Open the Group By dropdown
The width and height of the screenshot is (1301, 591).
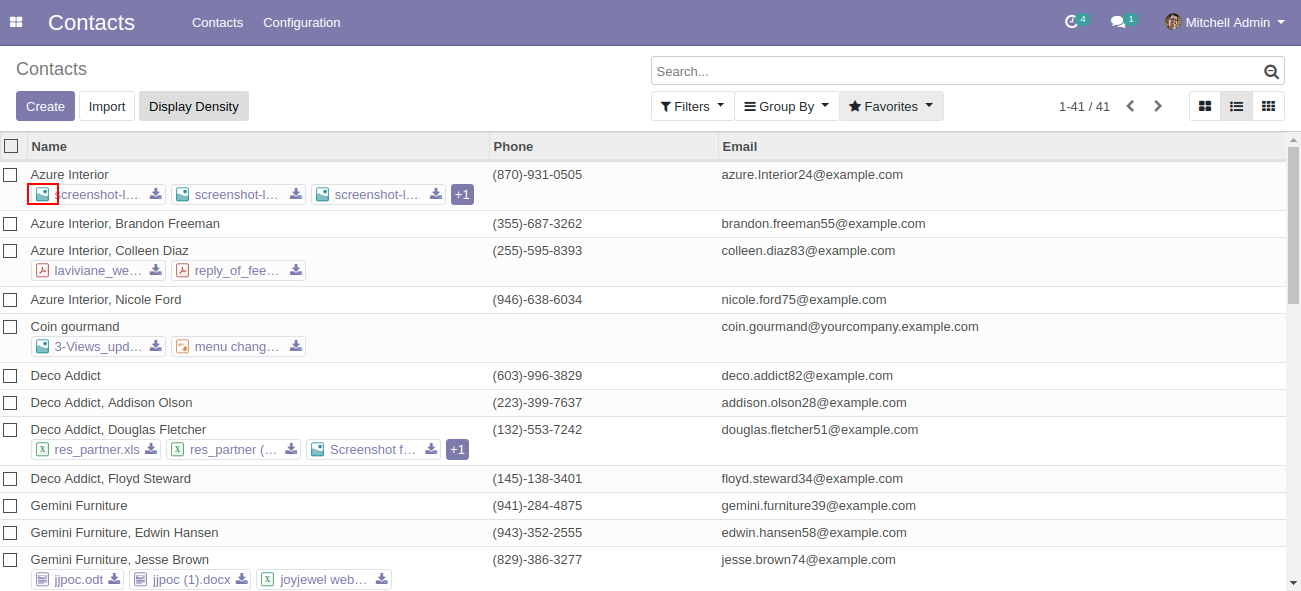coord(787,106)
